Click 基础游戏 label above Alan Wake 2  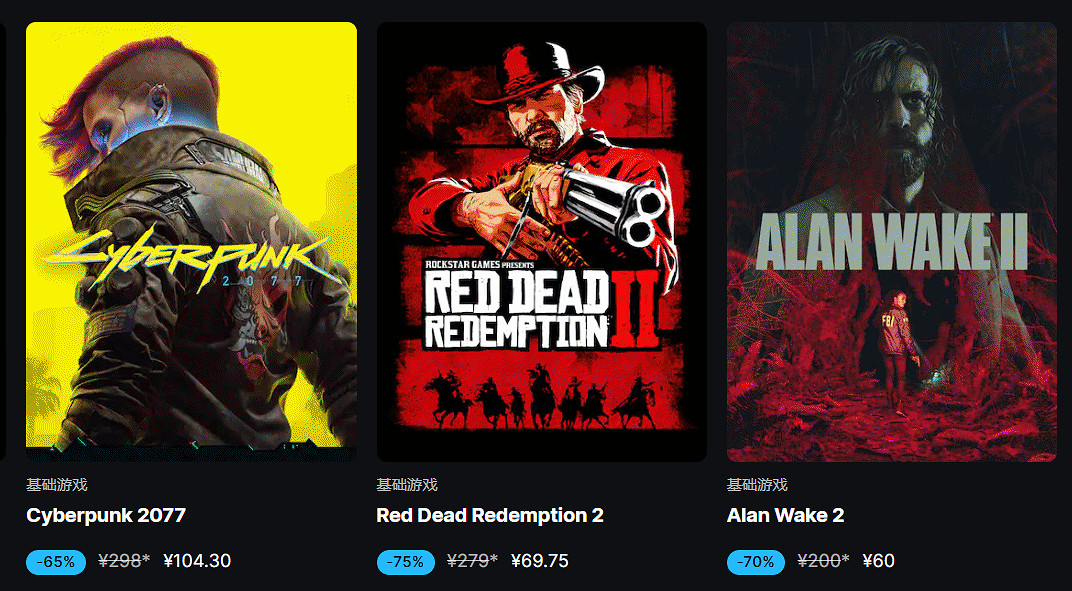pyautogui.click(x=757, y=486)
